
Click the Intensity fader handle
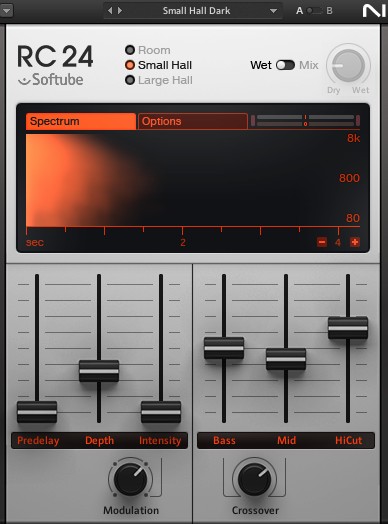(x=161, y=412)
